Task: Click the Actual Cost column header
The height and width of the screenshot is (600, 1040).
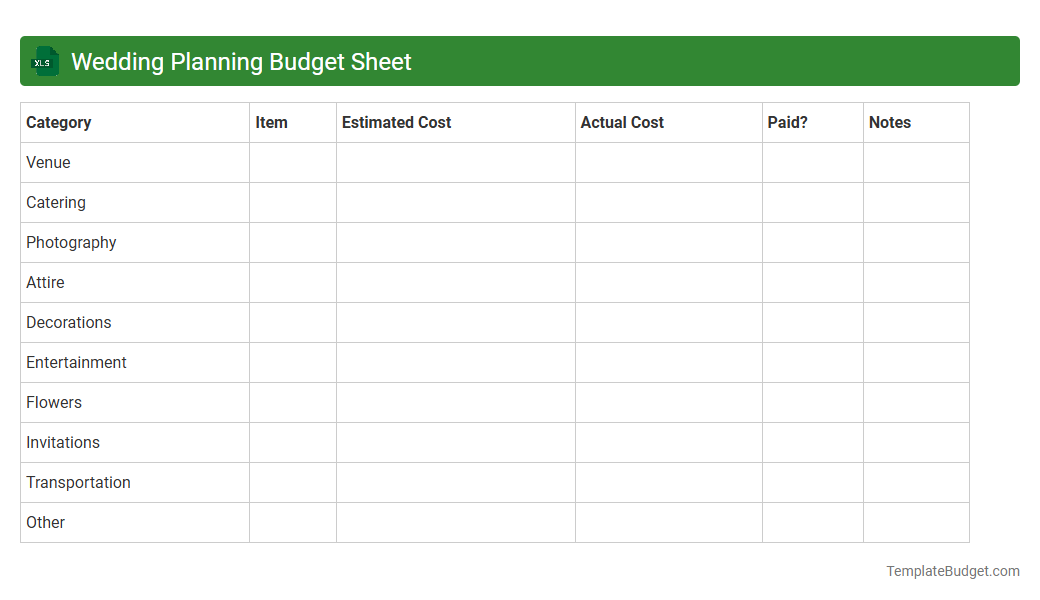Action: click(622, 122)
